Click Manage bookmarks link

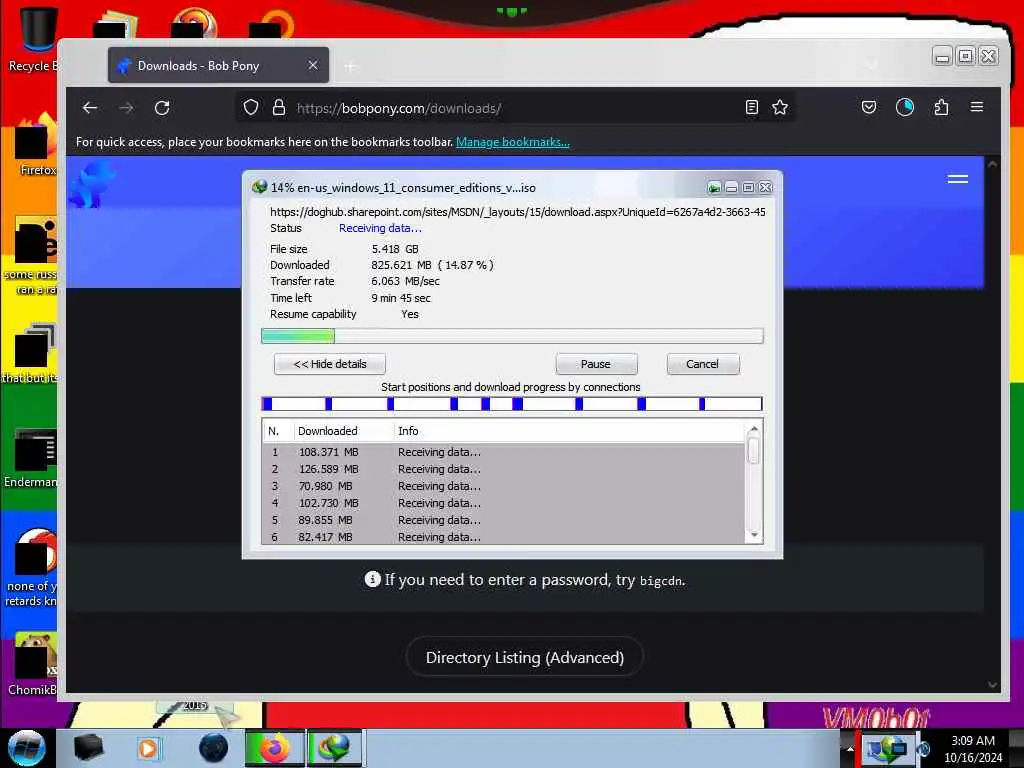[513, 142]
